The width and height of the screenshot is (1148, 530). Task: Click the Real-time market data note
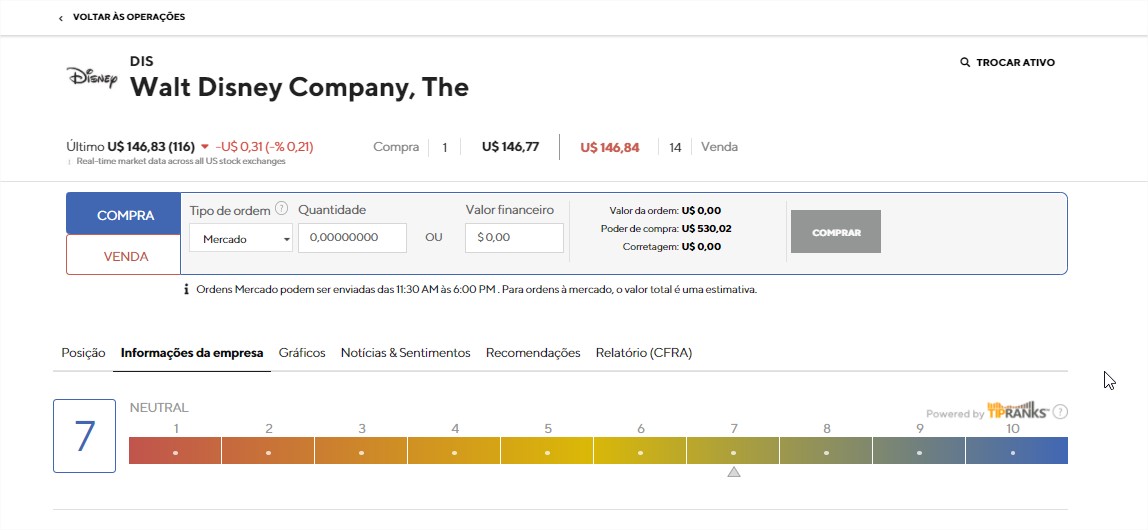click(181, 161)
